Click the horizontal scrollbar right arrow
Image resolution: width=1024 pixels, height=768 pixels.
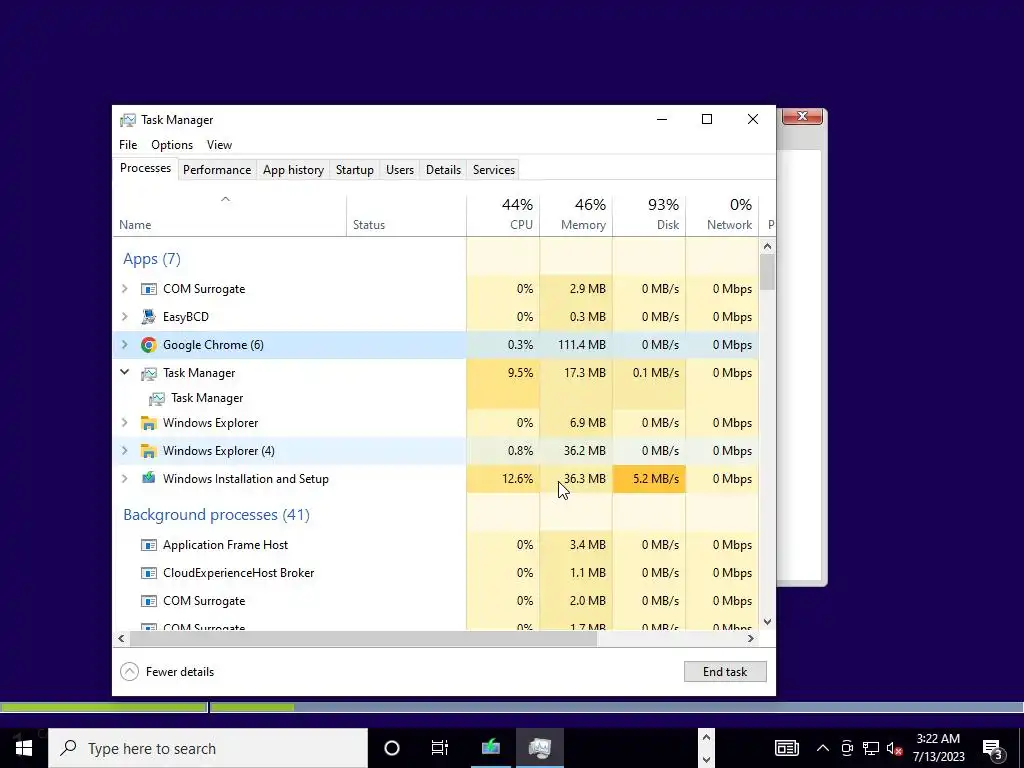(751, 638)
